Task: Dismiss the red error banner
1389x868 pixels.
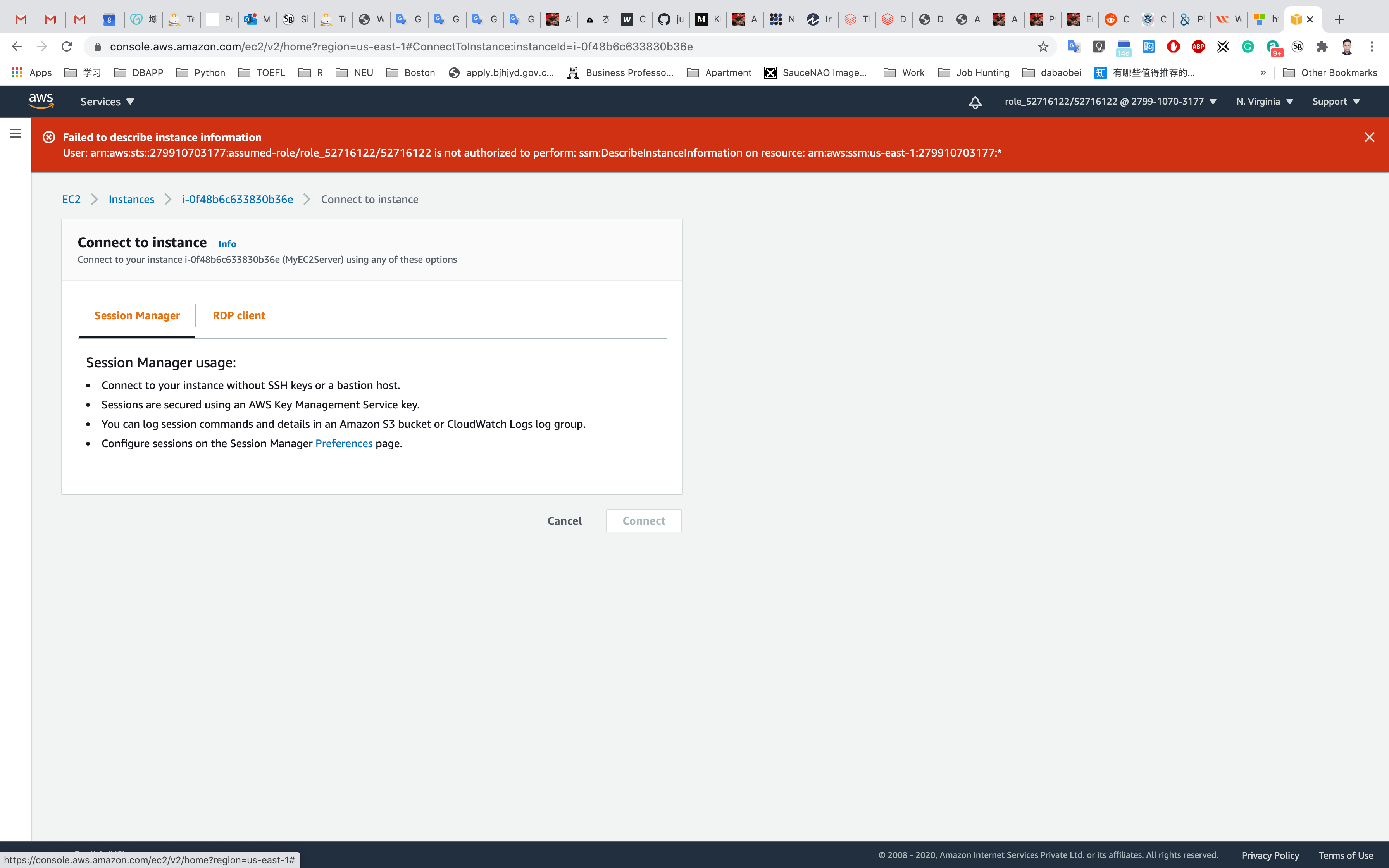Action: (1369, 137)
